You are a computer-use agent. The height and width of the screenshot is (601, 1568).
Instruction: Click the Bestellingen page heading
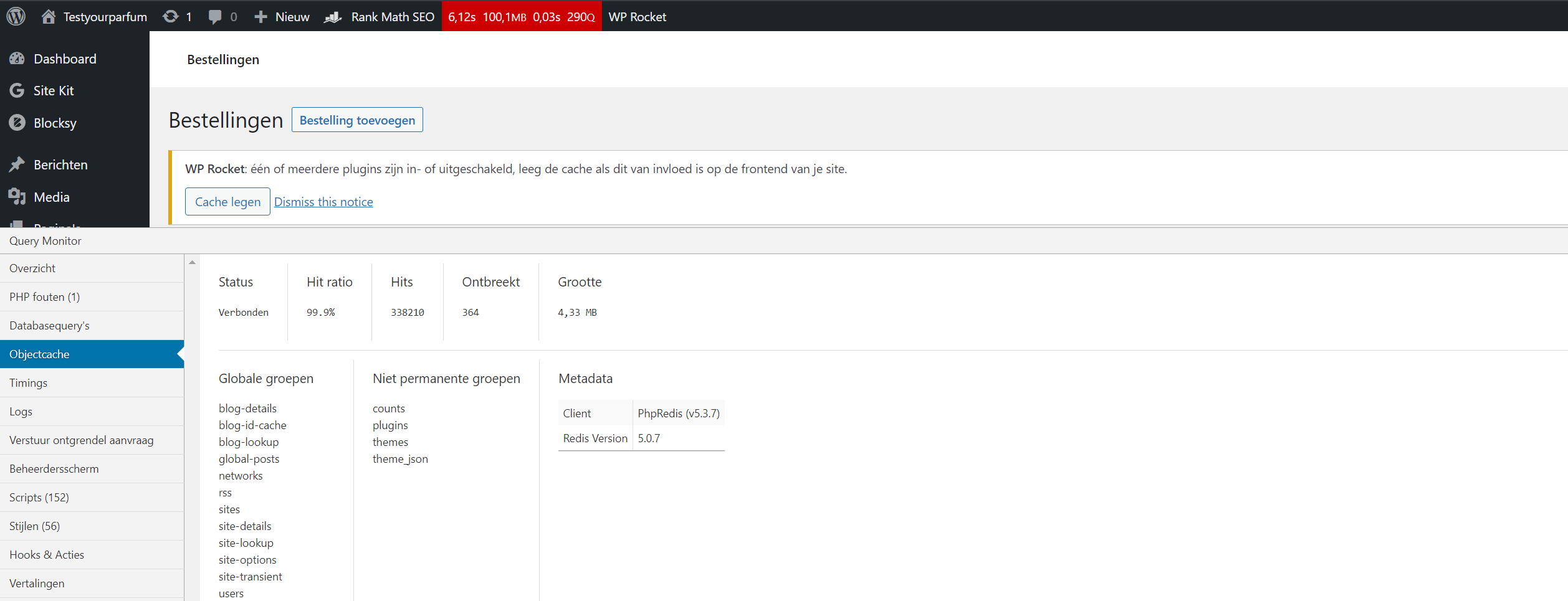[226, 120]
